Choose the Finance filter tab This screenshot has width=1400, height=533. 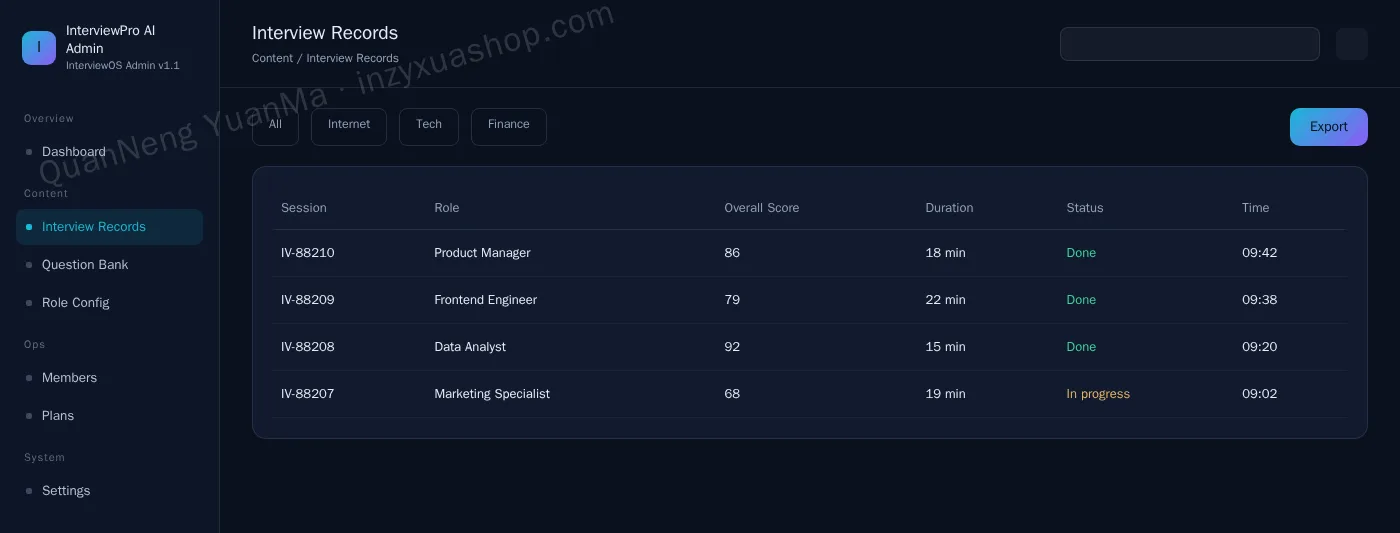[509, 126]
